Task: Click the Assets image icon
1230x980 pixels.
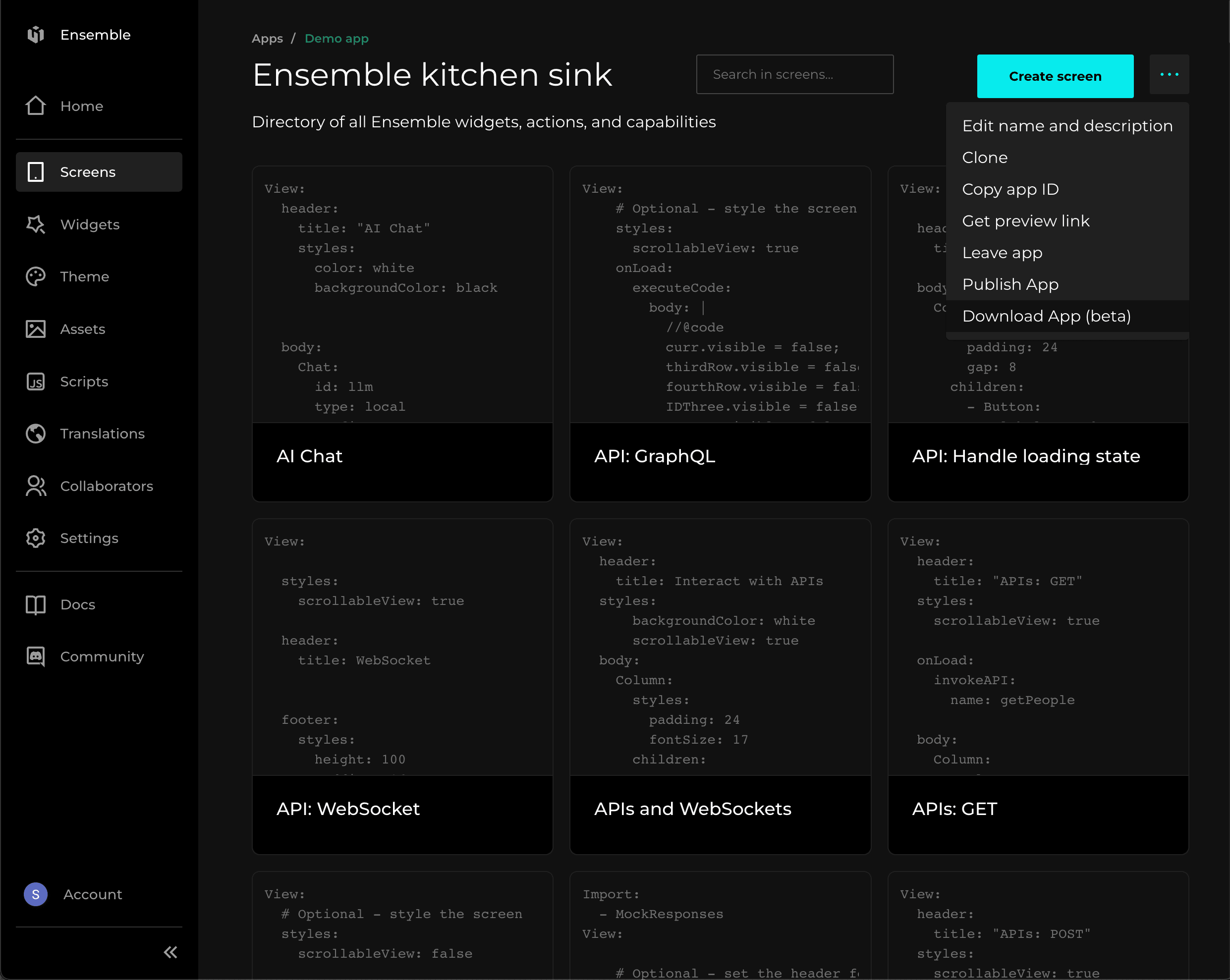Action: (35, 329)
